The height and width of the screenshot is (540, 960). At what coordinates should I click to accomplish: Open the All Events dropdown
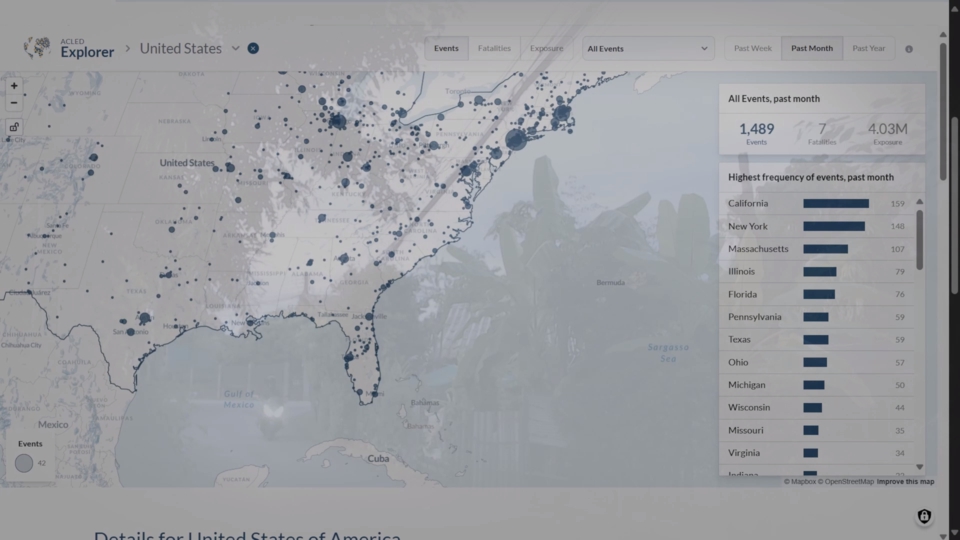(647, 48)
